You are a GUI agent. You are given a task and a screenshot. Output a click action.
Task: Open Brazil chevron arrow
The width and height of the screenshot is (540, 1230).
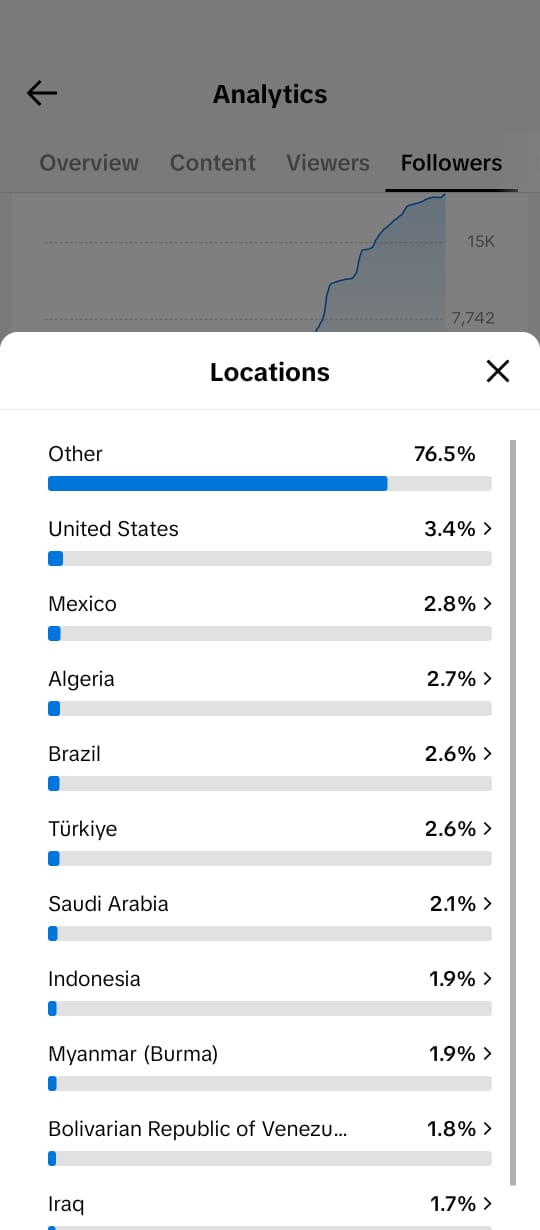(487, 754)
